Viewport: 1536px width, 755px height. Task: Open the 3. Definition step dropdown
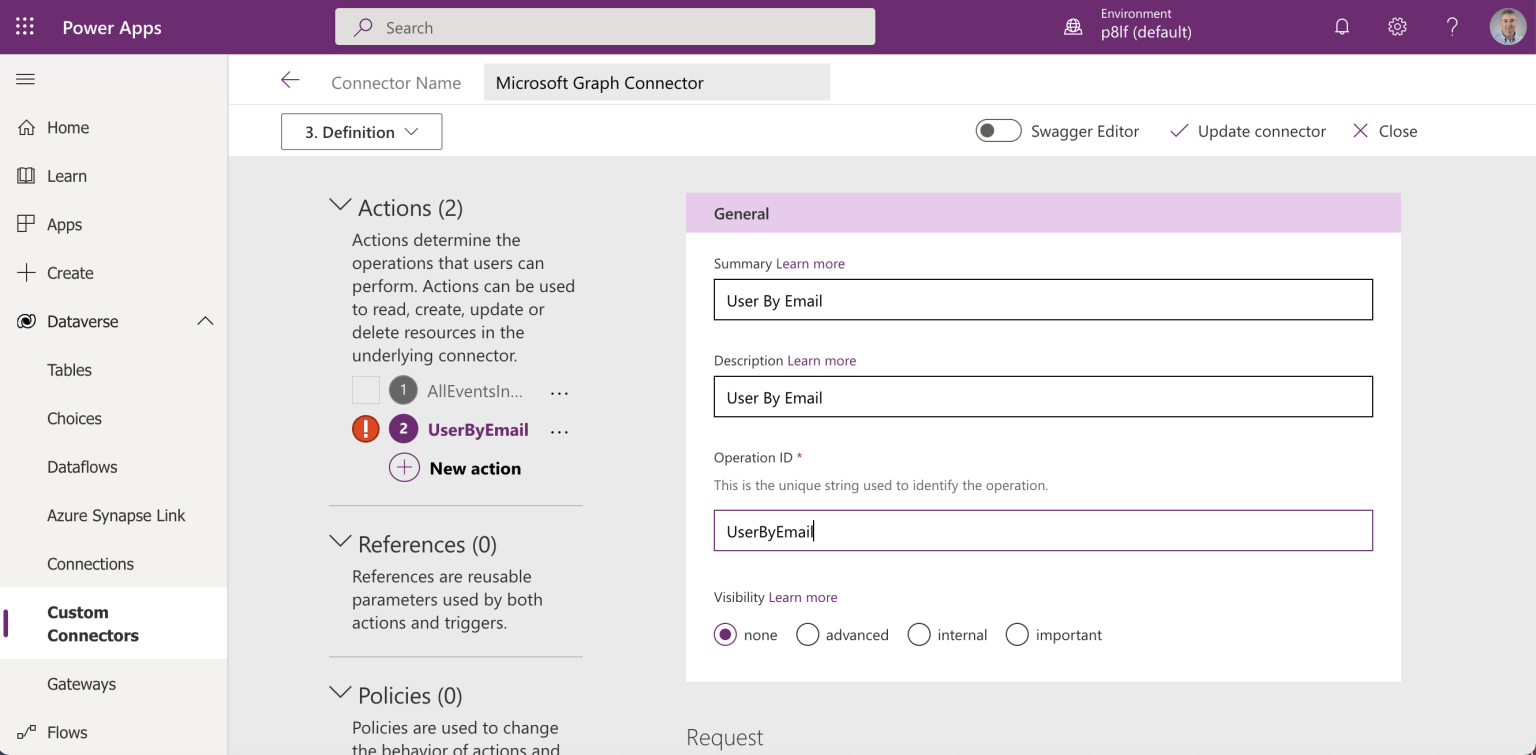361,132
